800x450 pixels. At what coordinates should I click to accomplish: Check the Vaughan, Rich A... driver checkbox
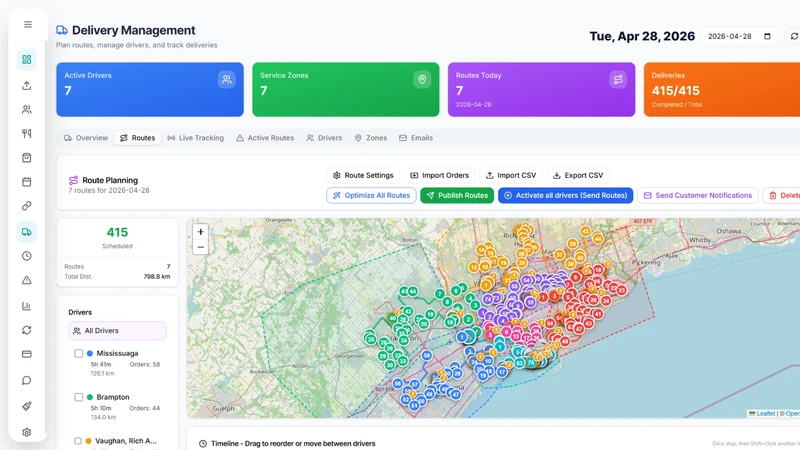click(79, 441)
